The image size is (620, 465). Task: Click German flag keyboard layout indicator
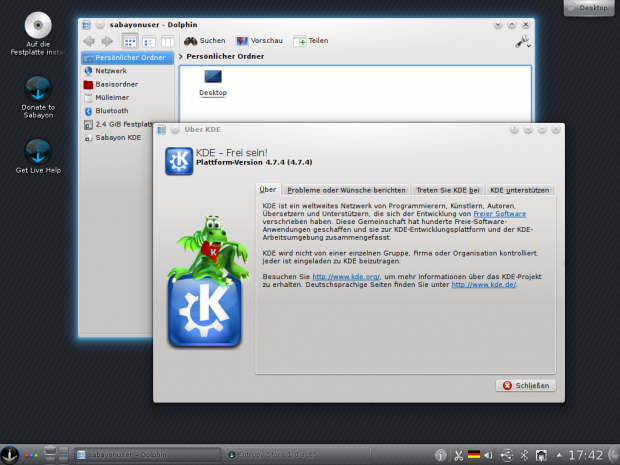(x=474, y=455)
